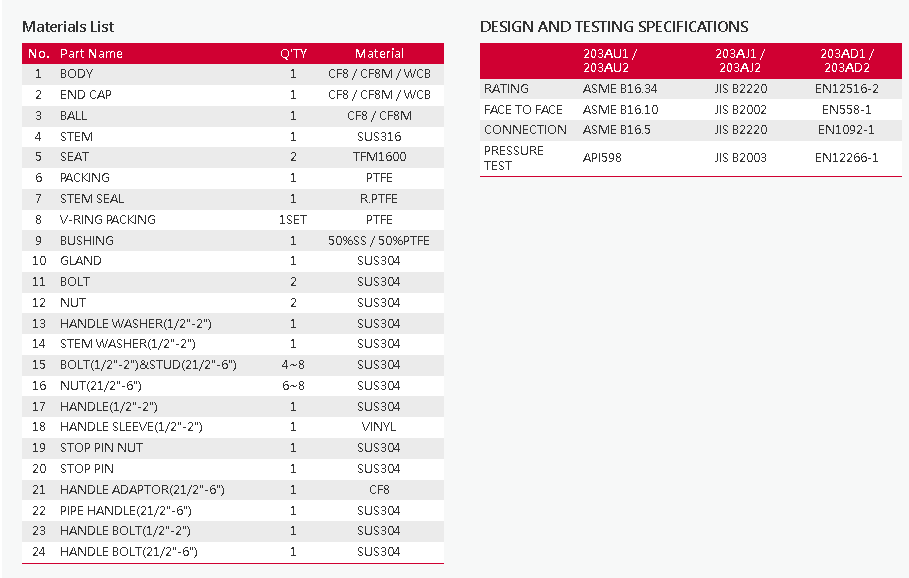Image resolution: width=909 pixels, height=578 pixels.
Task: Select the "STEM" part name in row 4
Action: coord(77,137)
